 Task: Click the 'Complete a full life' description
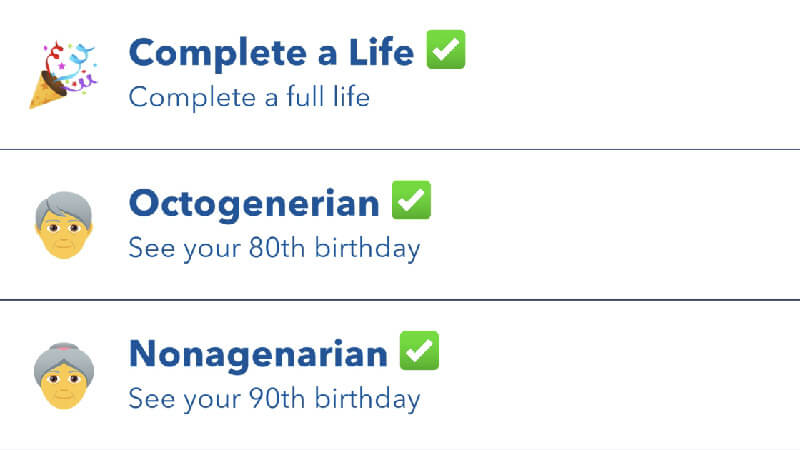[249, 97]
